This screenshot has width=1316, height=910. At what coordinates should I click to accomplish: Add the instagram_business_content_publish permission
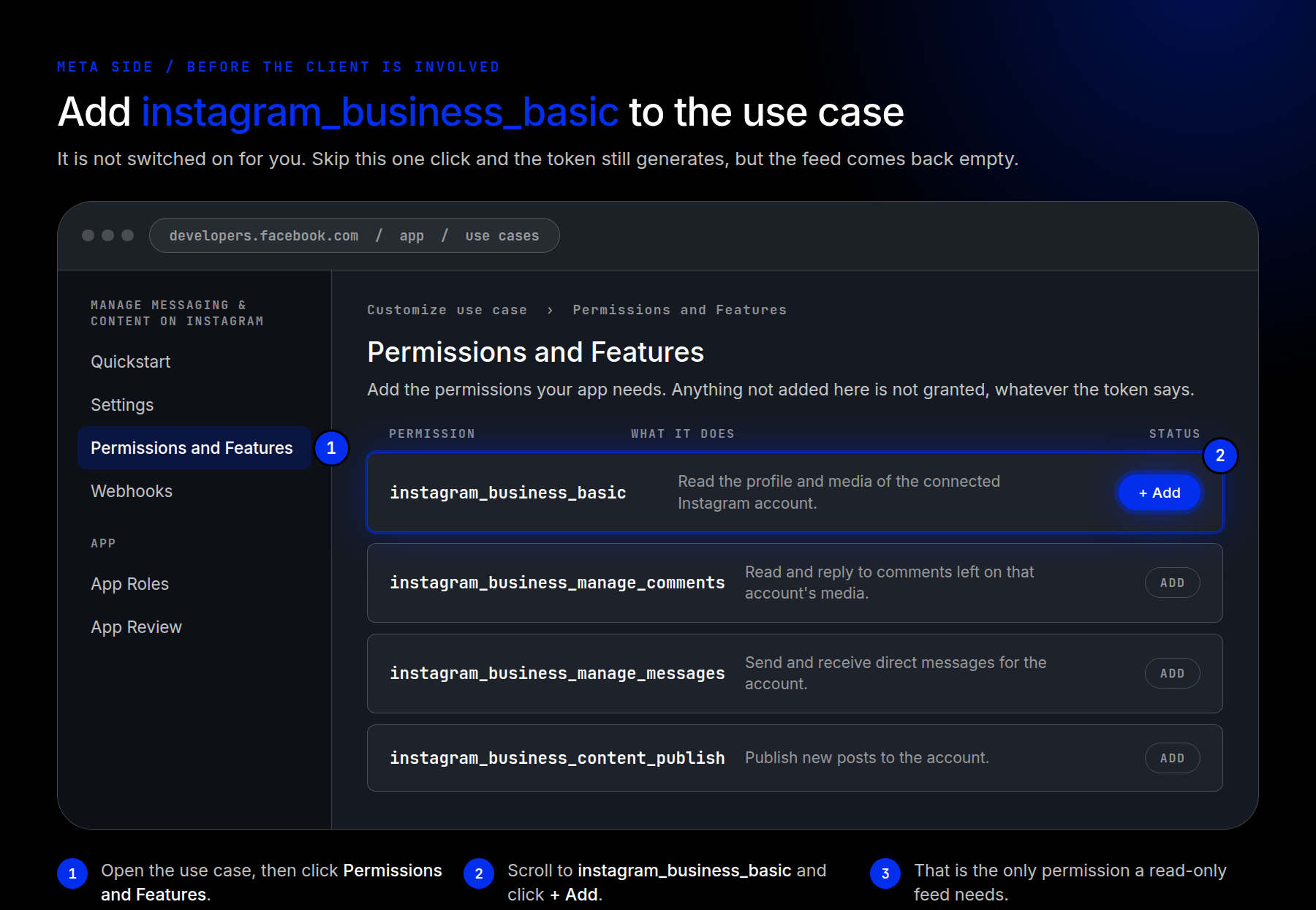click(1172, 758)
